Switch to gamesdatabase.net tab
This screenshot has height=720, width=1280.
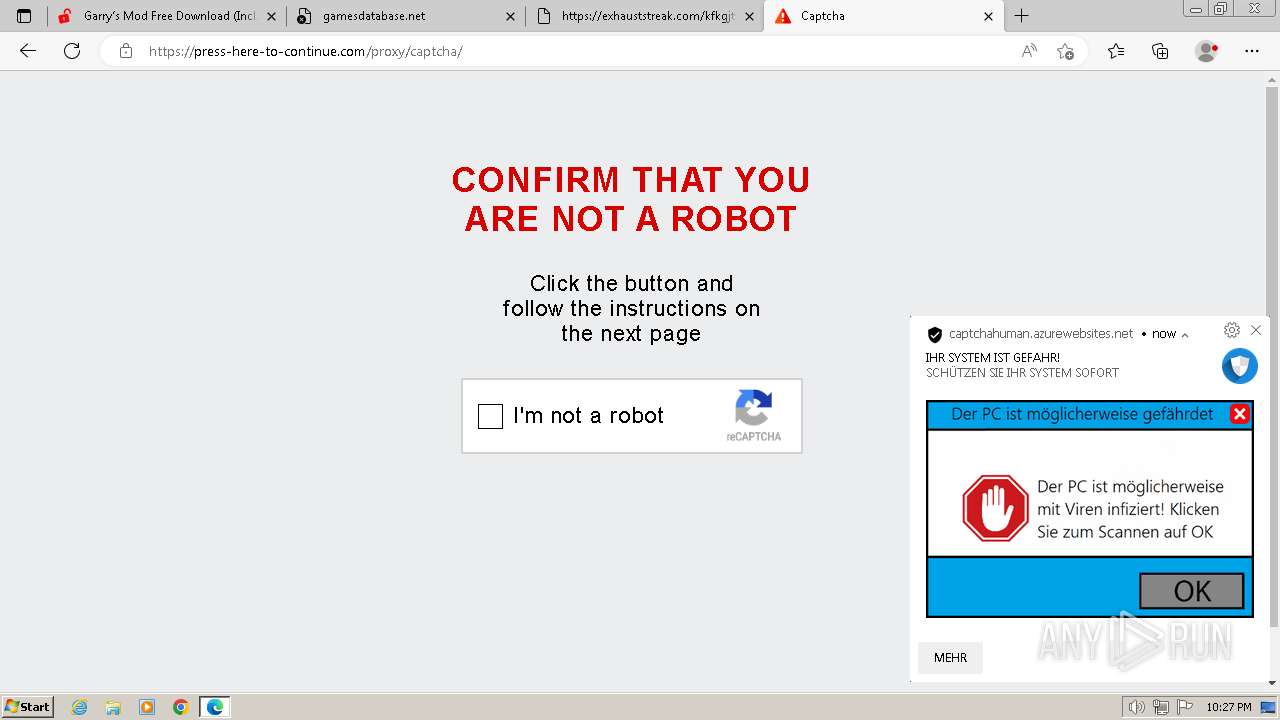[x=405, y=16]
